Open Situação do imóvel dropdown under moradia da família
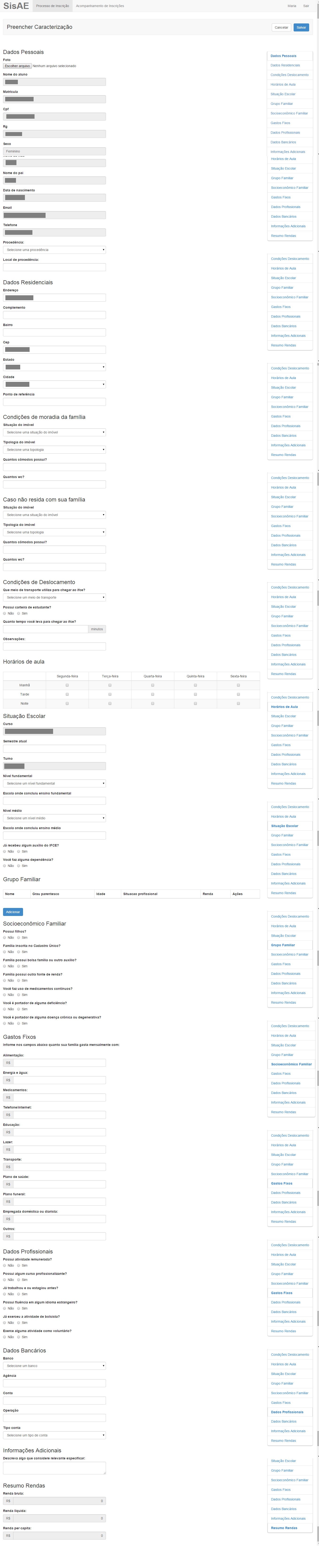 click(54, 432)
